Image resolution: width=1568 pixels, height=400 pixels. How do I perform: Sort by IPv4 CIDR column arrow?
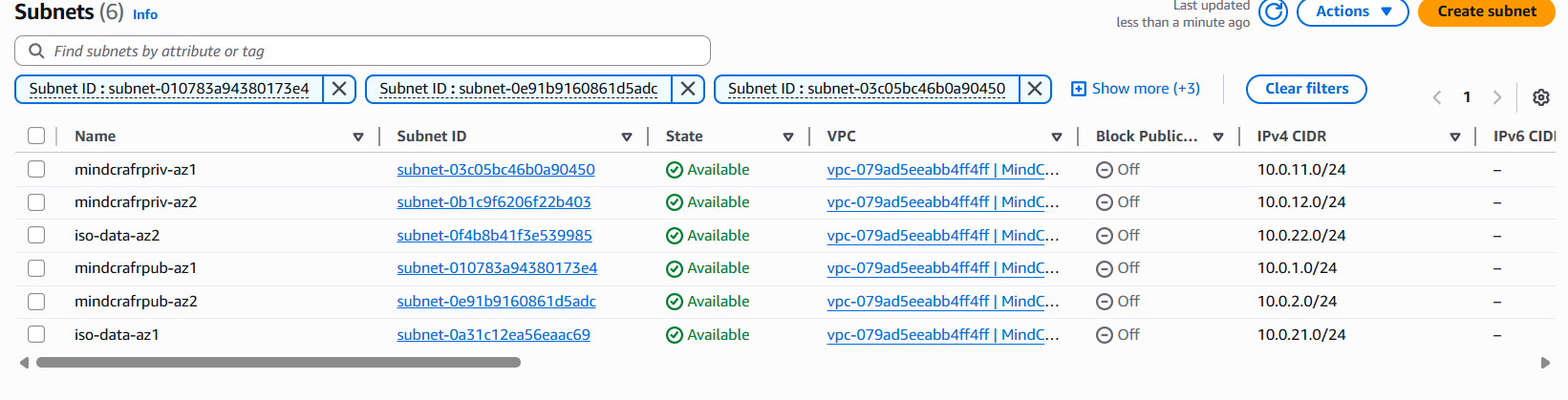(1454, 137)
